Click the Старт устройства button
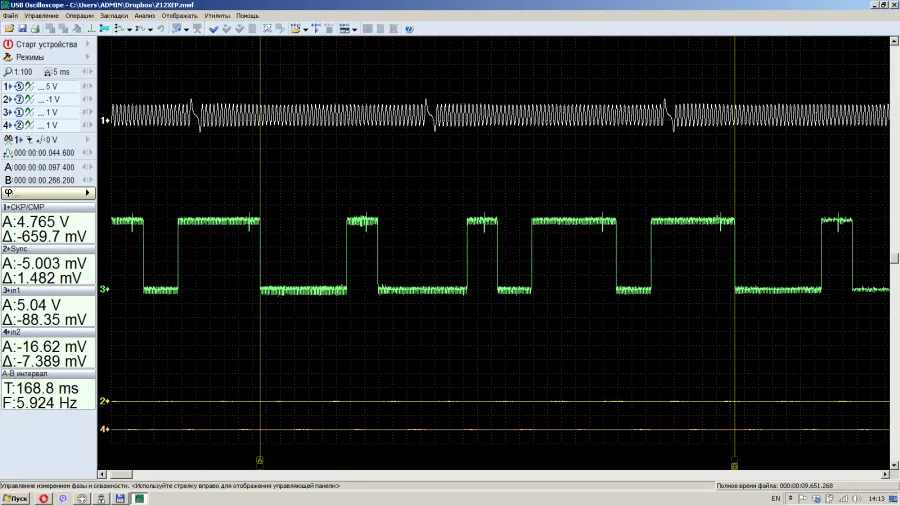The image size is (900, 506). coord(46,44)
